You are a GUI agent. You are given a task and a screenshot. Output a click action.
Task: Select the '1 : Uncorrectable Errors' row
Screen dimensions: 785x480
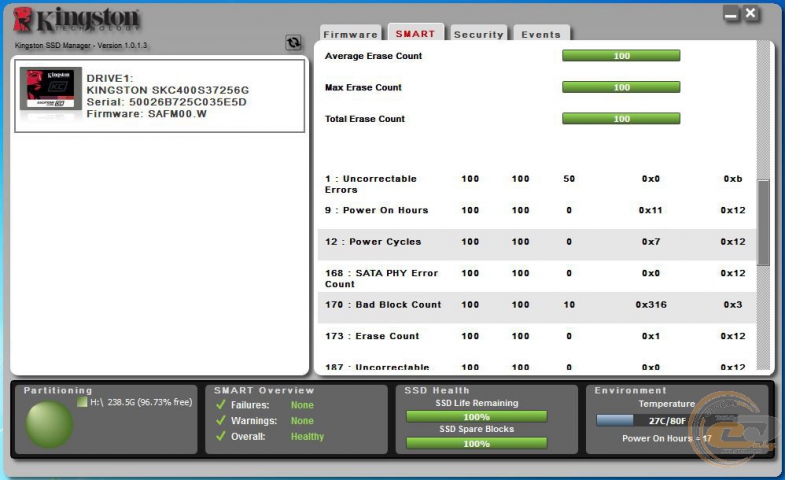(x=537, y=184)
